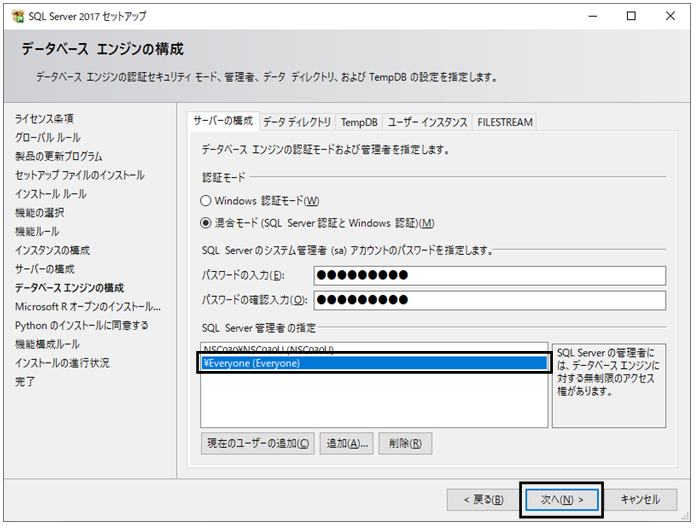
Task: Switch to the FILESTREAM tab
Action: pyautogui.click(x=505, y=122)
